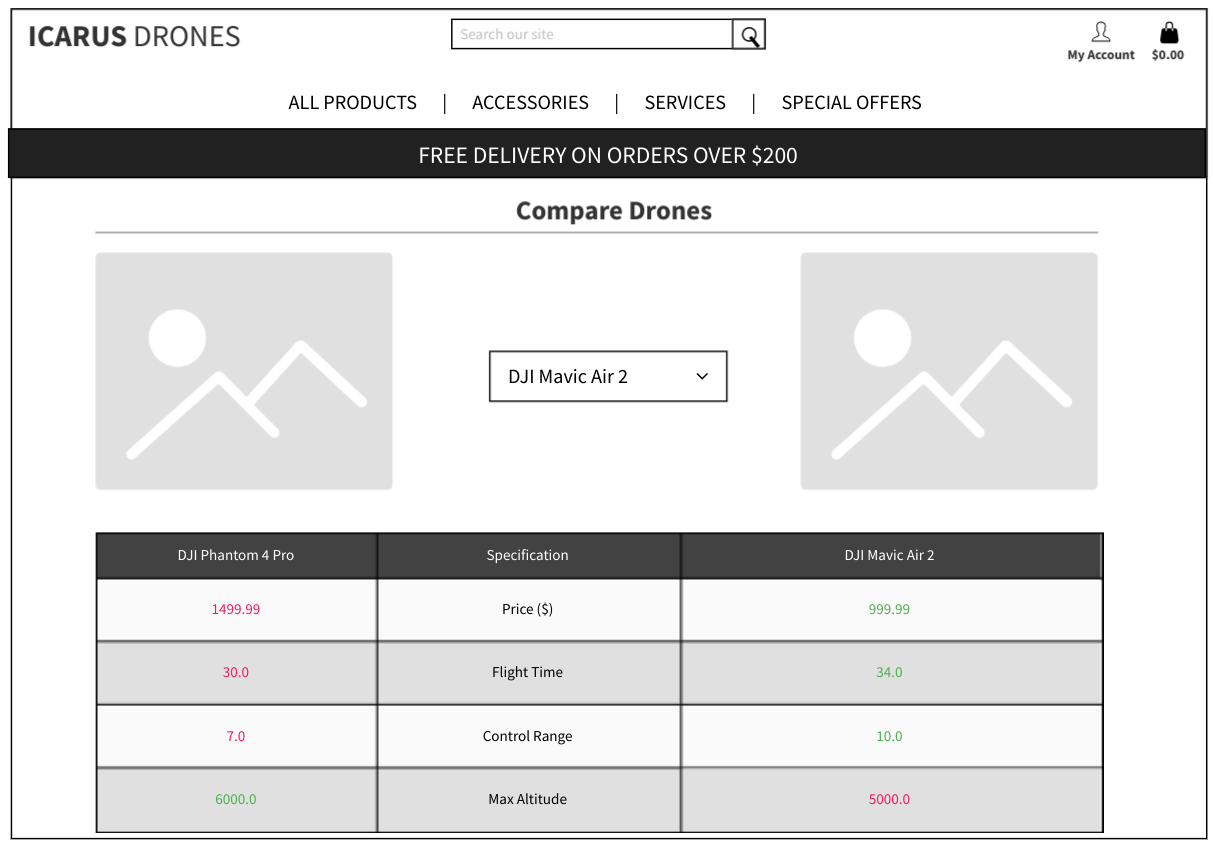Go to the Services menu item
The width and height of the screenshot is (1213, 849).
tap(685, 103)
